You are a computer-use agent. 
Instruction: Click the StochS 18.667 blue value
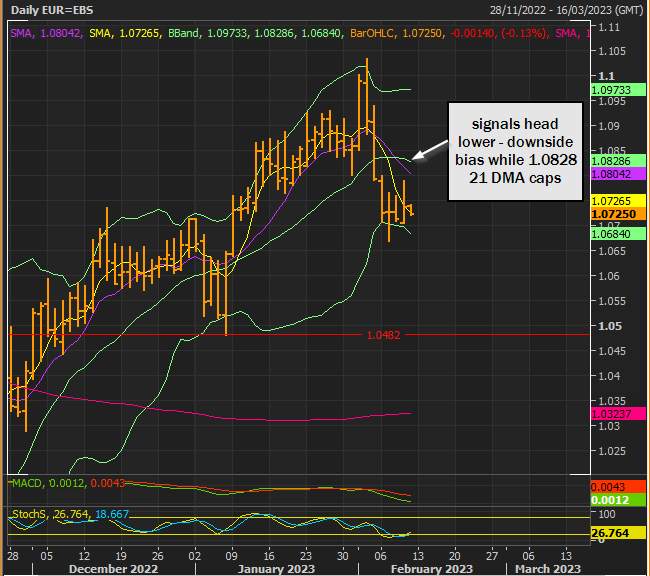(x=112, y=514)
